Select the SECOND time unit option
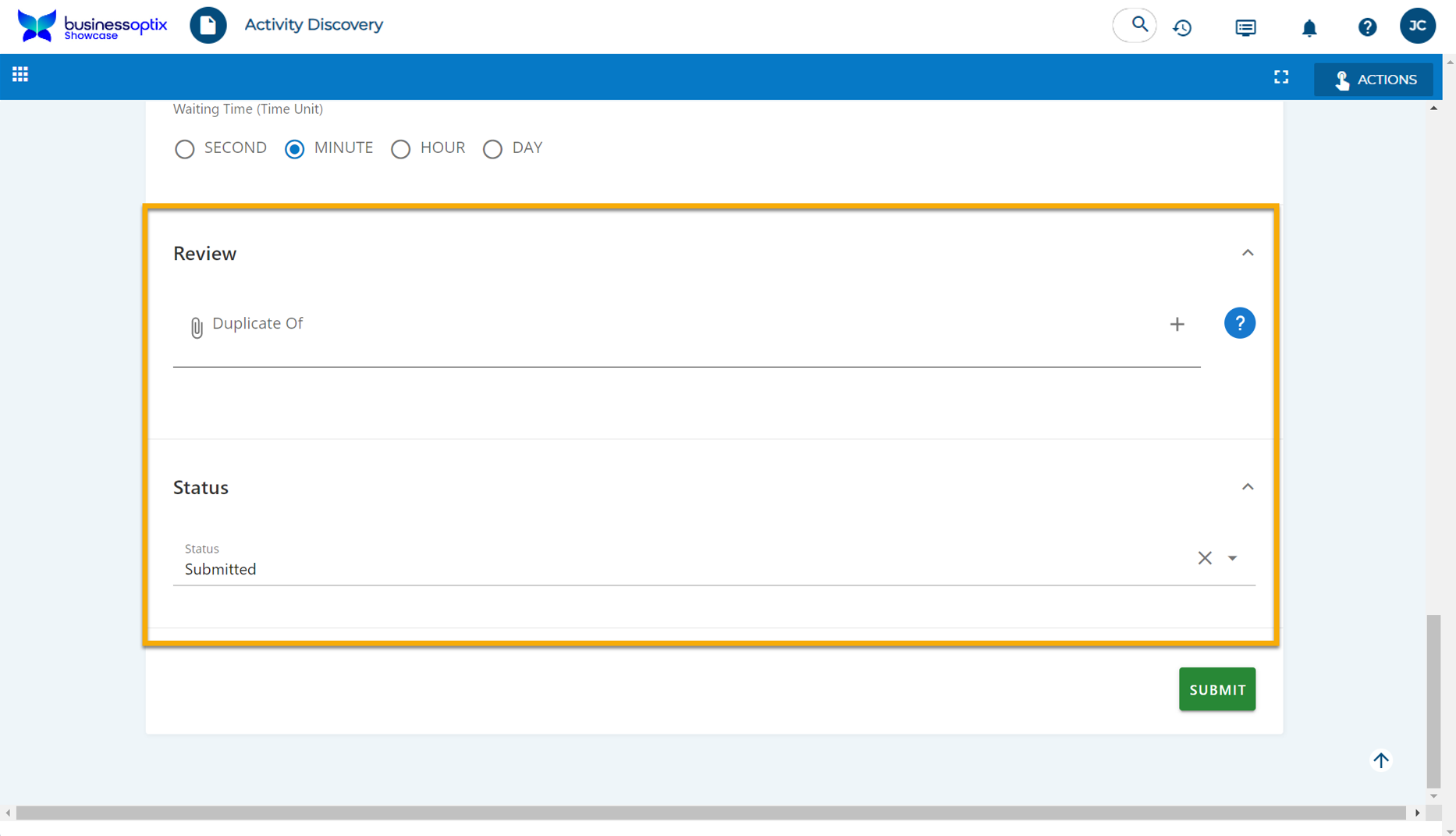 185,149
